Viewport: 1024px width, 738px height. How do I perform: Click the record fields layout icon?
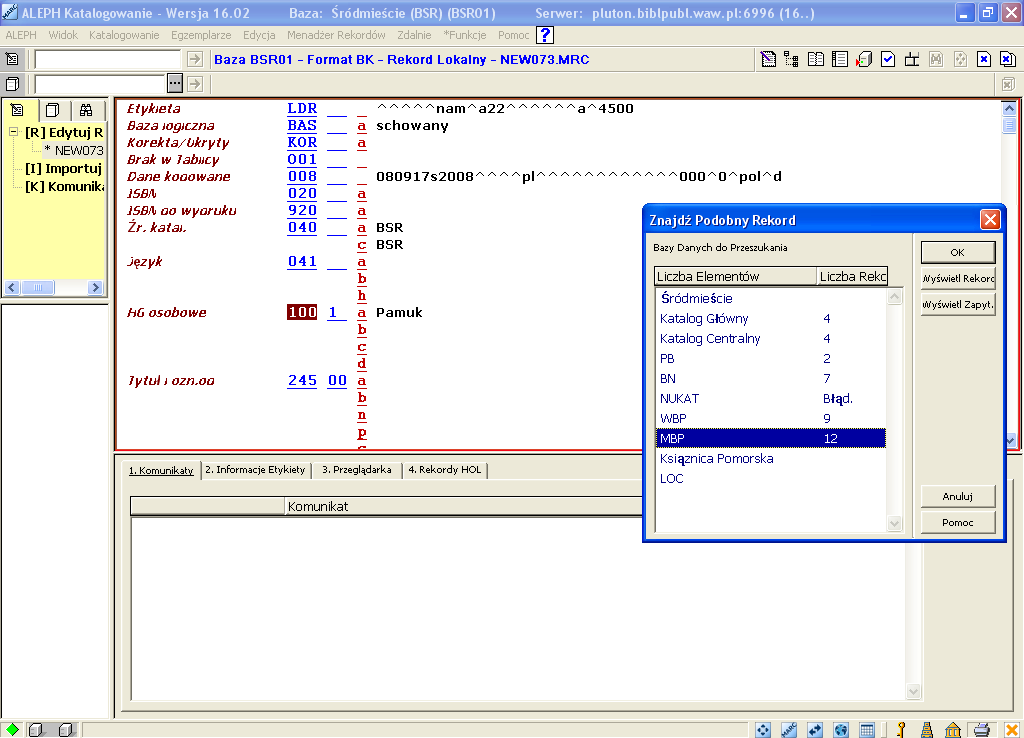pos(912,59)
